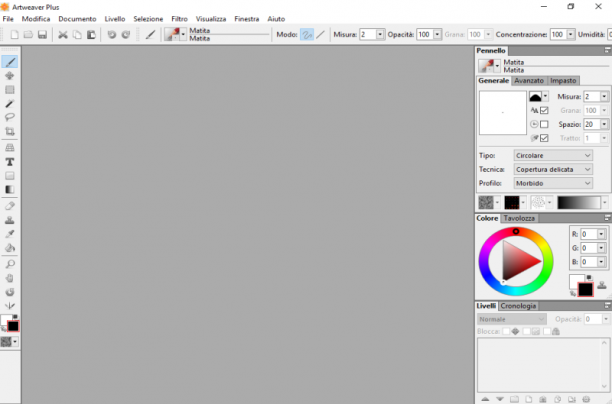Click the Save diskette icon
This screenshot has height=404, width=612.
pyautogui.click(x=42, y=34)
